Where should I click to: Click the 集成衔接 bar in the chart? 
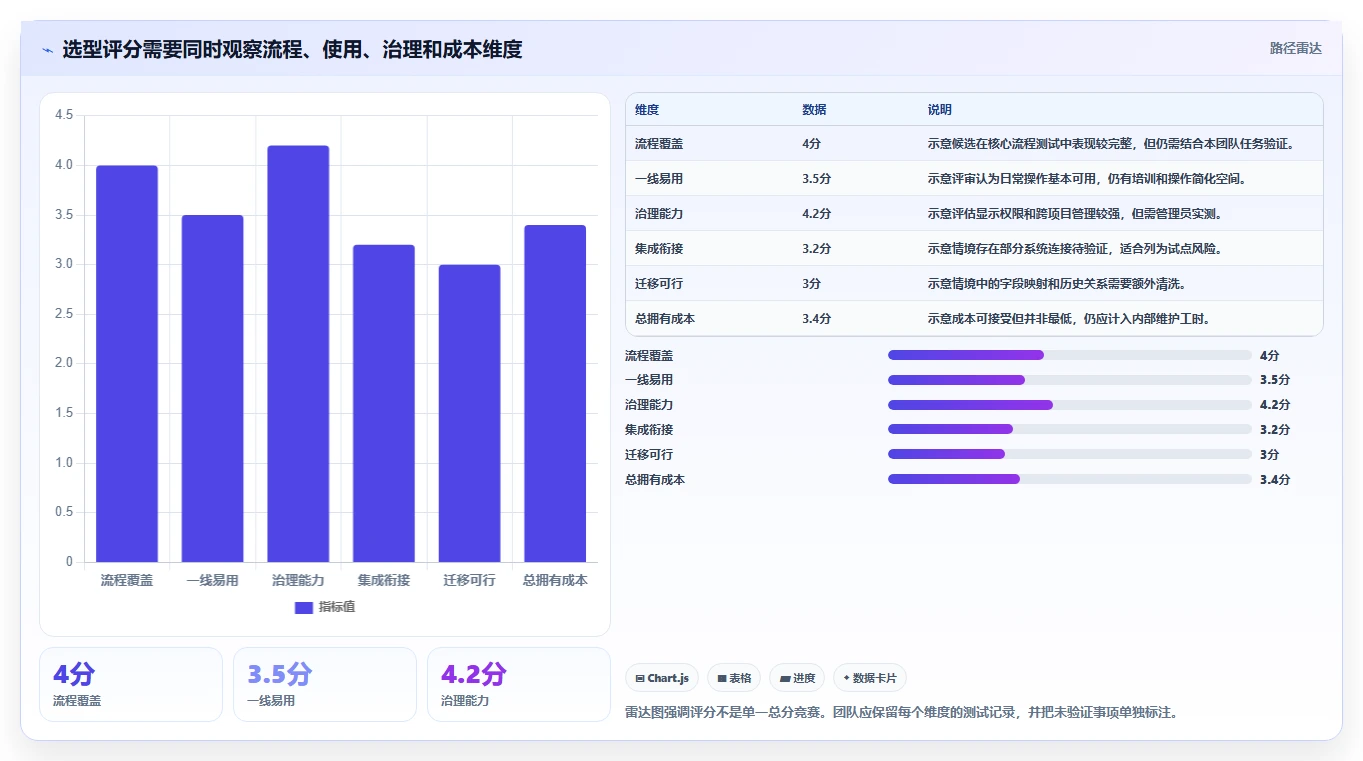tap(384, 404)
